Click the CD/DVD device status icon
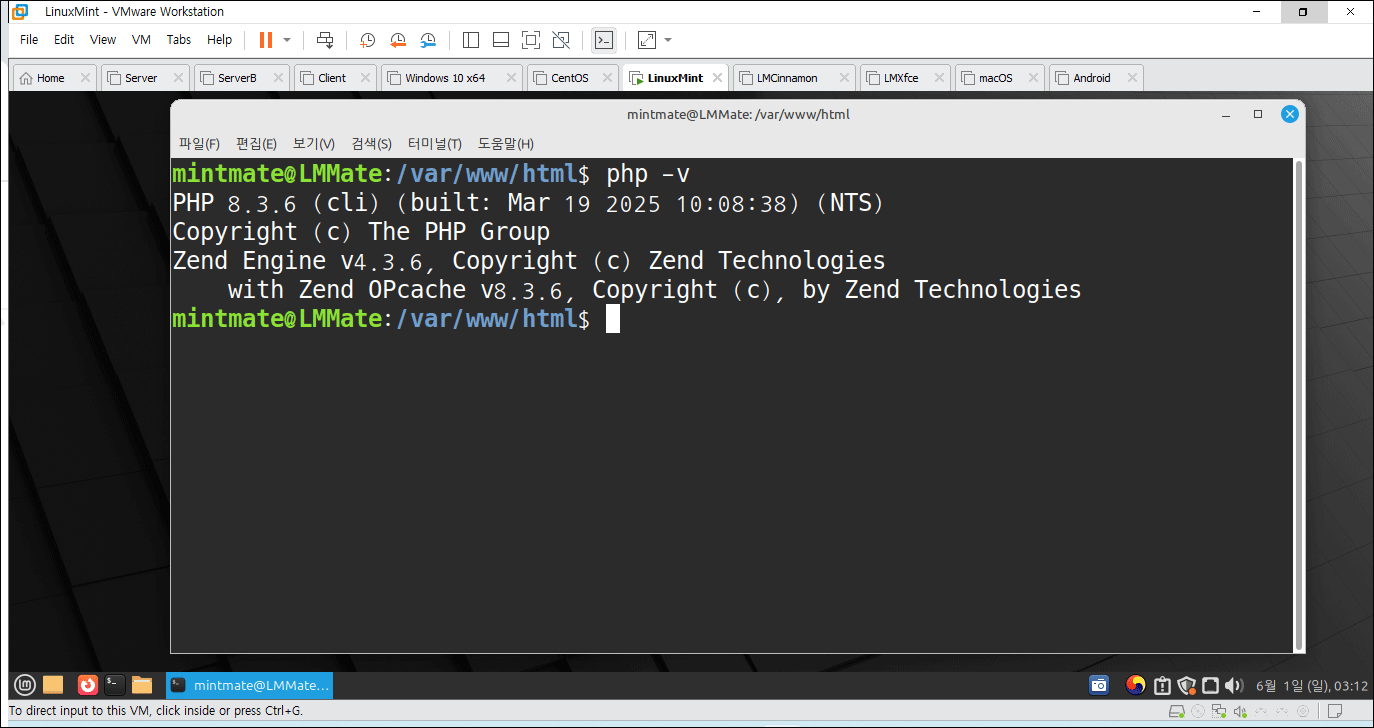The height and width of the screenshot is (728, 1374). pos(1198,711)
